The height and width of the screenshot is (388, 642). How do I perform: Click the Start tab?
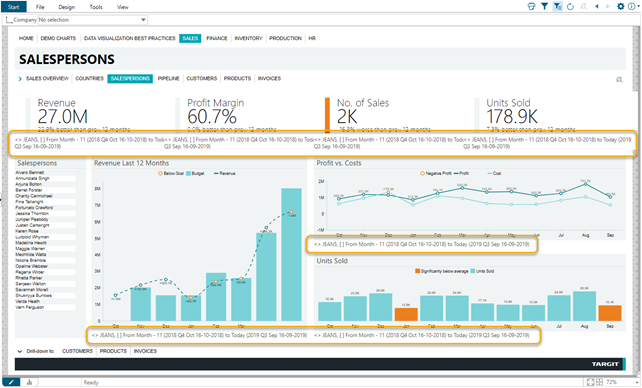[x=14, y=7]
